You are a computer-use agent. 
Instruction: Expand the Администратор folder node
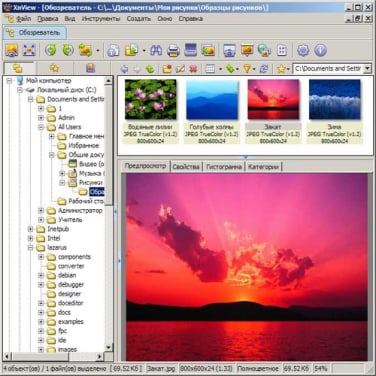tap(41, 211)
